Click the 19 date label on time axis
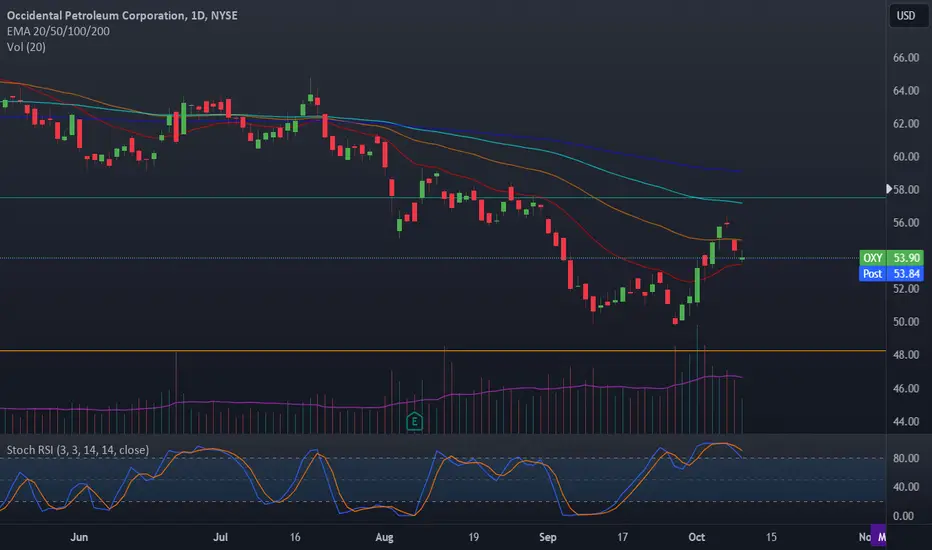Viewport: 932px width, 550px height. [x=473, y=537]
